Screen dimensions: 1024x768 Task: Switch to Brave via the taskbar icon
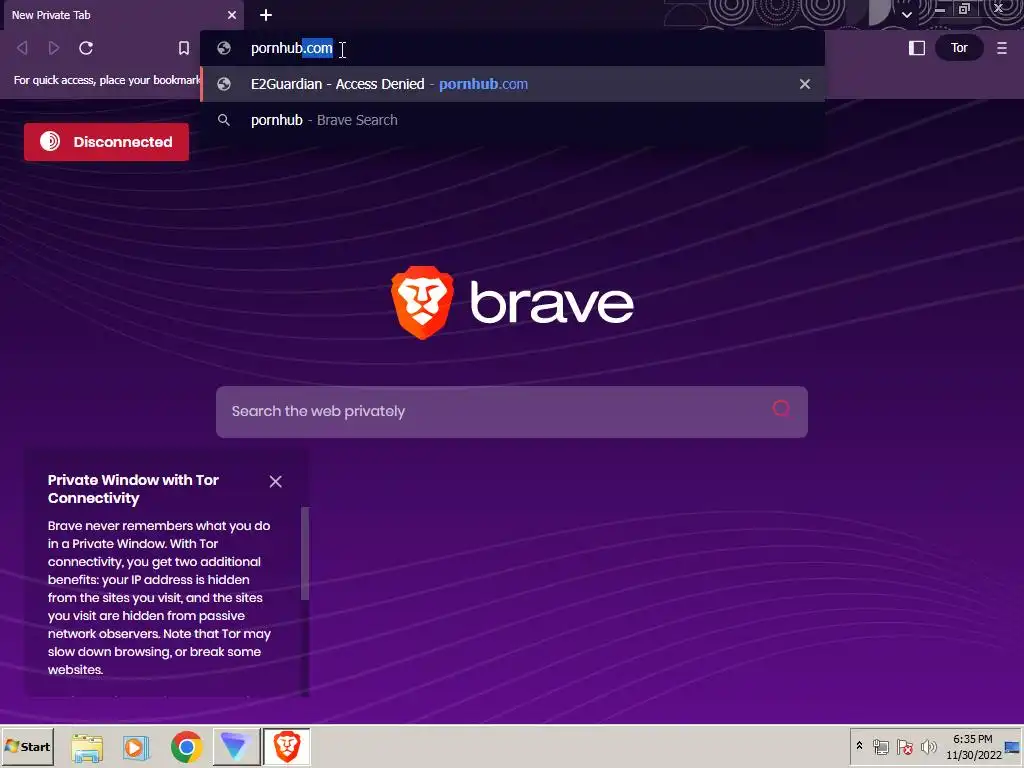point(287,746)
